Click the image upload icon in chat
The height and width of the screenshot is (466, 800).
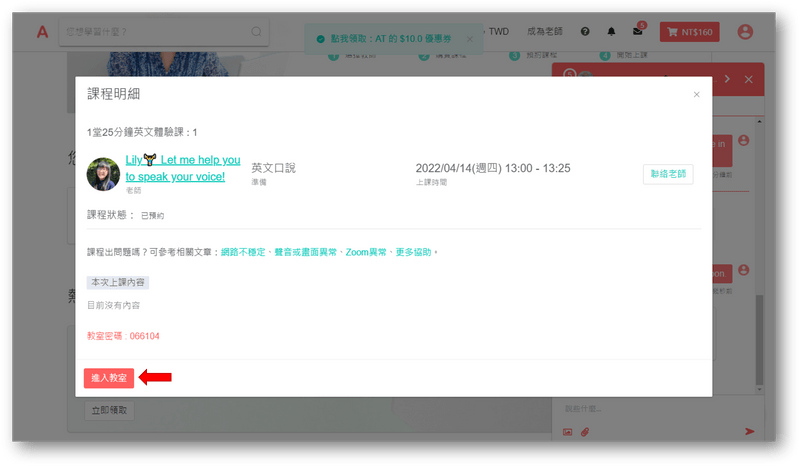(568, 431)
